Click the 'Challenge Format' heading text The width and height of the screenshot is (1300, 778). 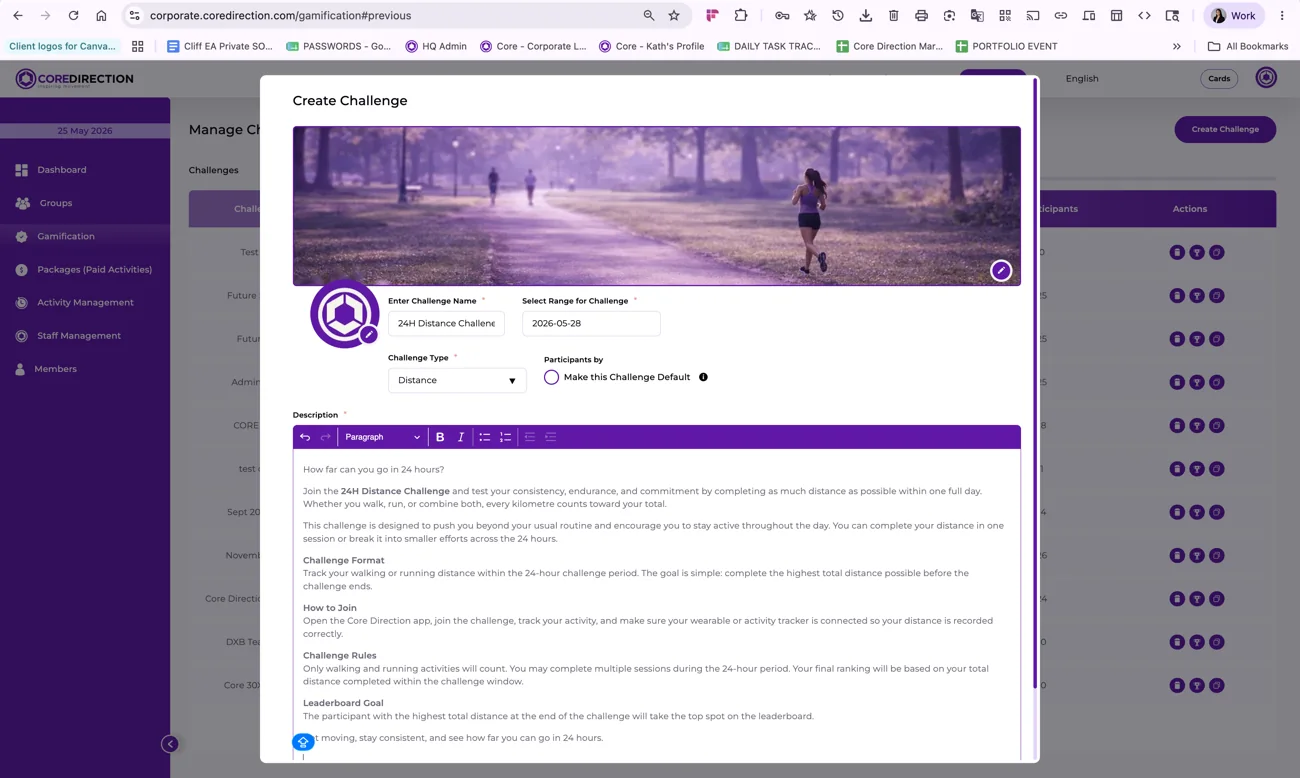pos(343,561)
